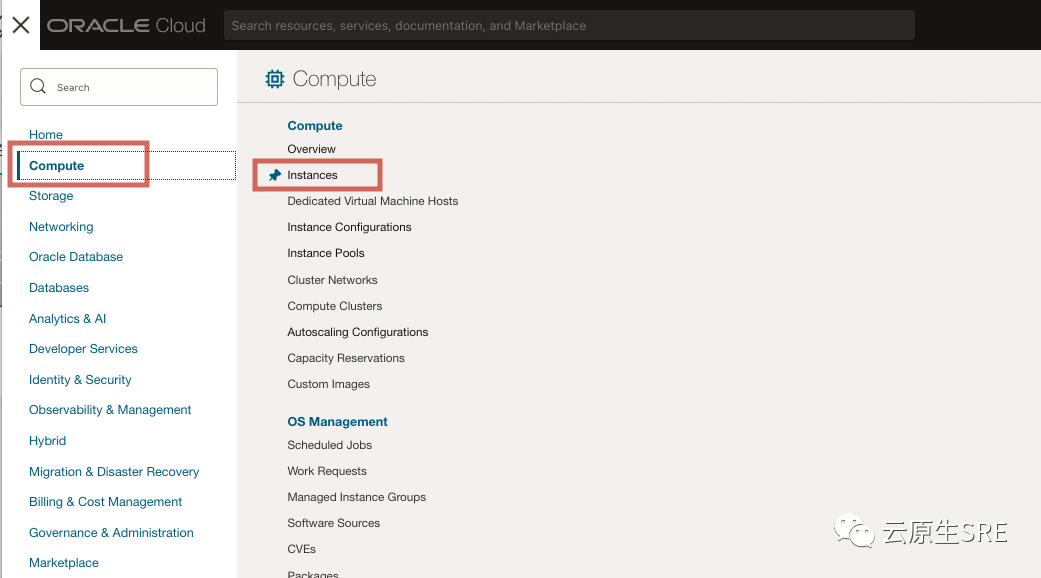1041x578 pixels.
Task: Open Custom Images page
Action: point(328,384)
